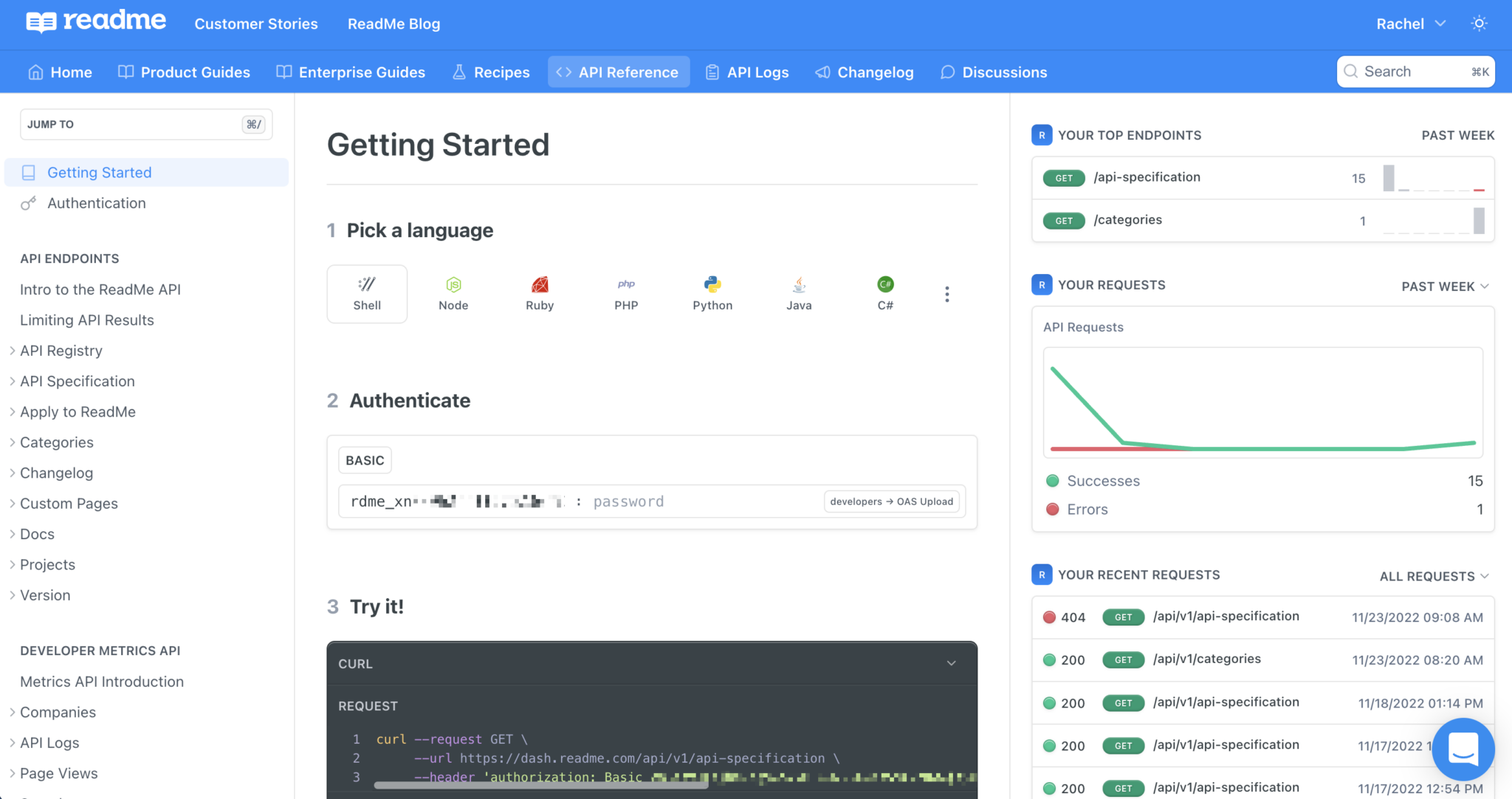Switch code sample to Python
This screenshot has width=1512, height=799.
712,293
